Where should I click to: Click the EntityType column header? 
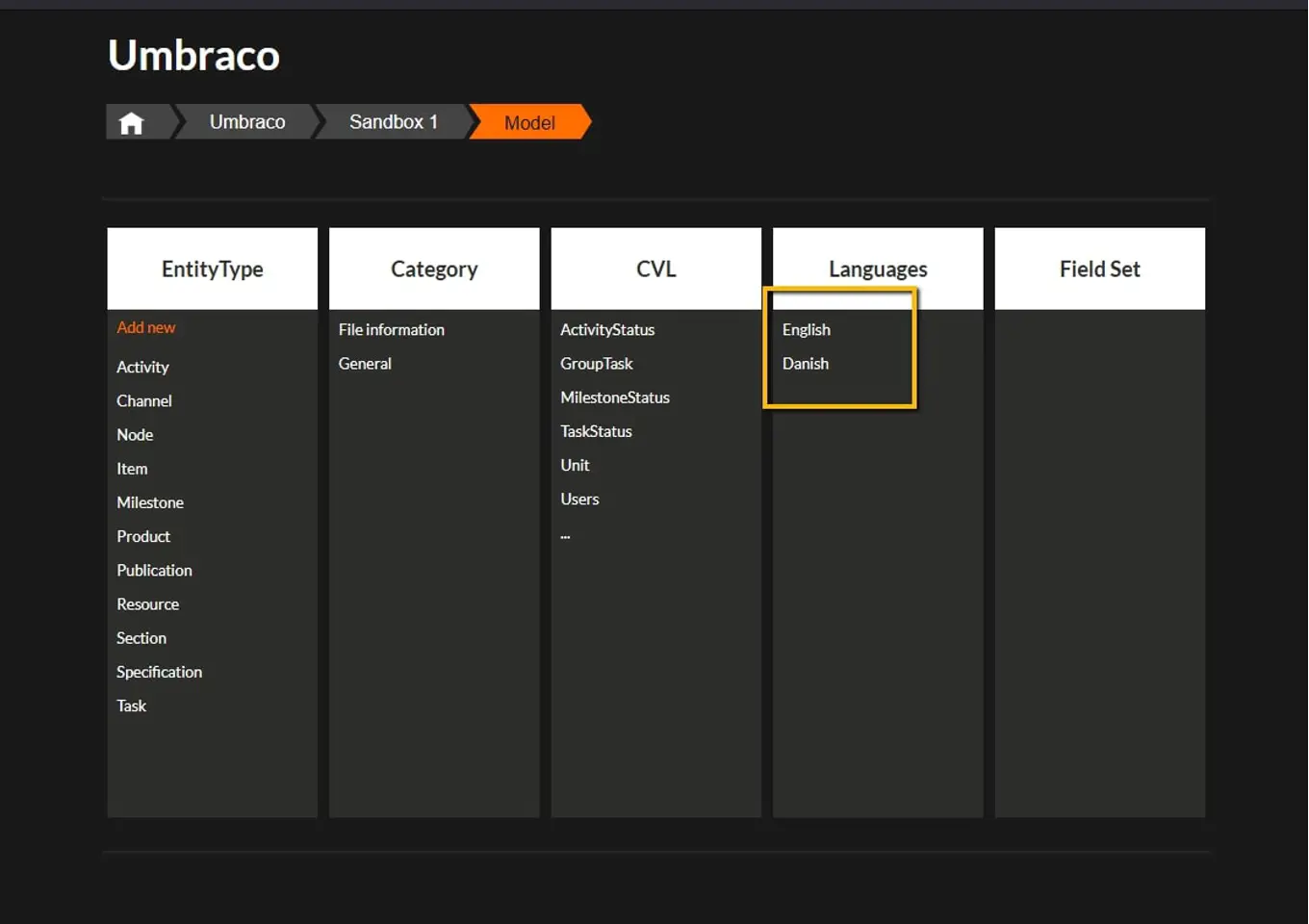coord(213,269)
